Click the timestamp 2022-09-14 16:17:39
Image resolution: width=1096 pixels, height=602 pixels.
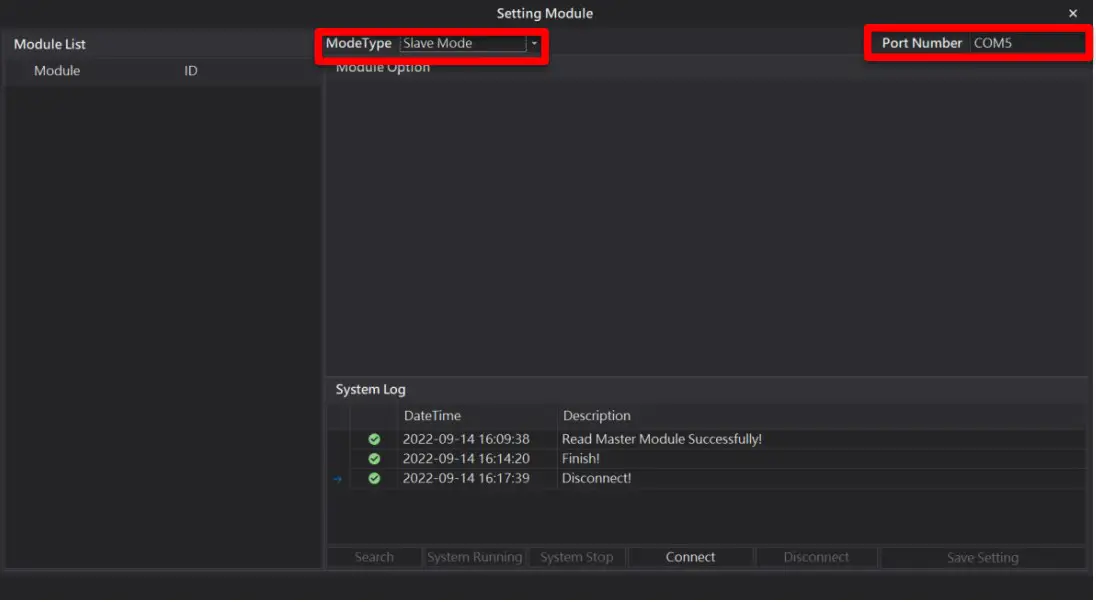click(x=466, y=478)
